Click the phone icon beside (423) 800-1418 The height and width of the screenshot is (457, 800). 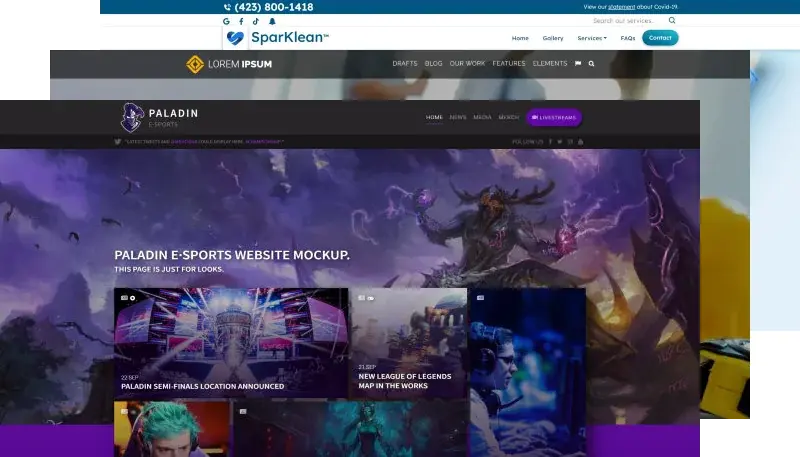(x=227, y=7)
